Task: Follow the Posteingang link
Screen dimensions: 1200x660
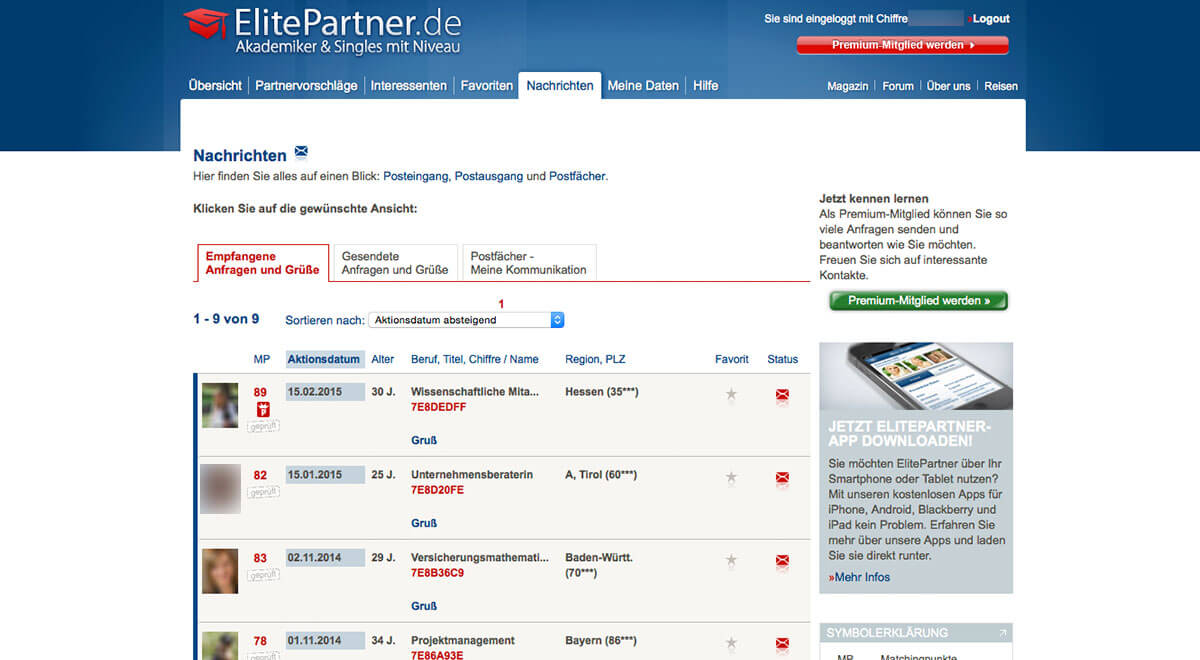Action: (416, 176)
